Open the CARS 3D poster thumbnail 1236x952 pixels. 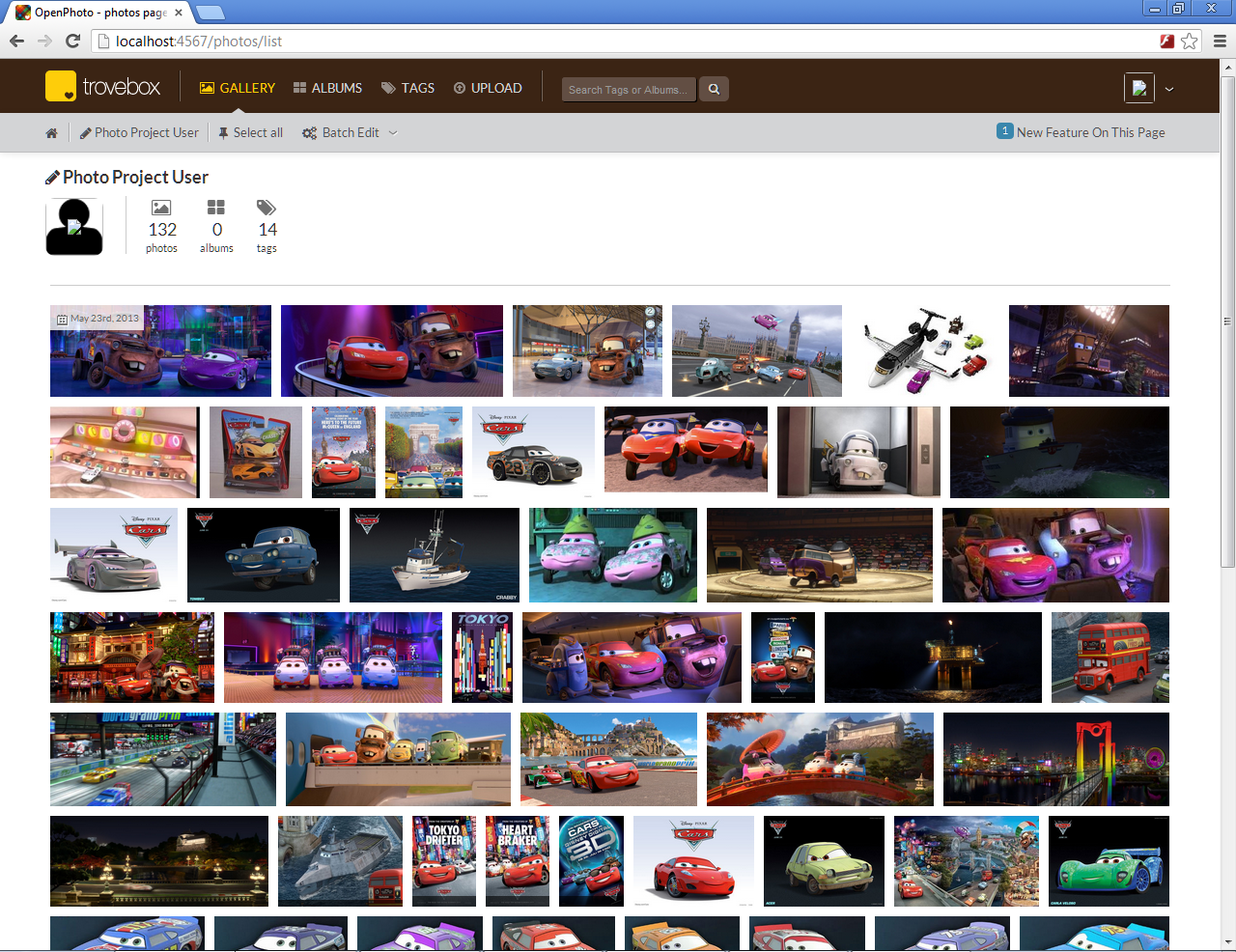click(591, 861)
